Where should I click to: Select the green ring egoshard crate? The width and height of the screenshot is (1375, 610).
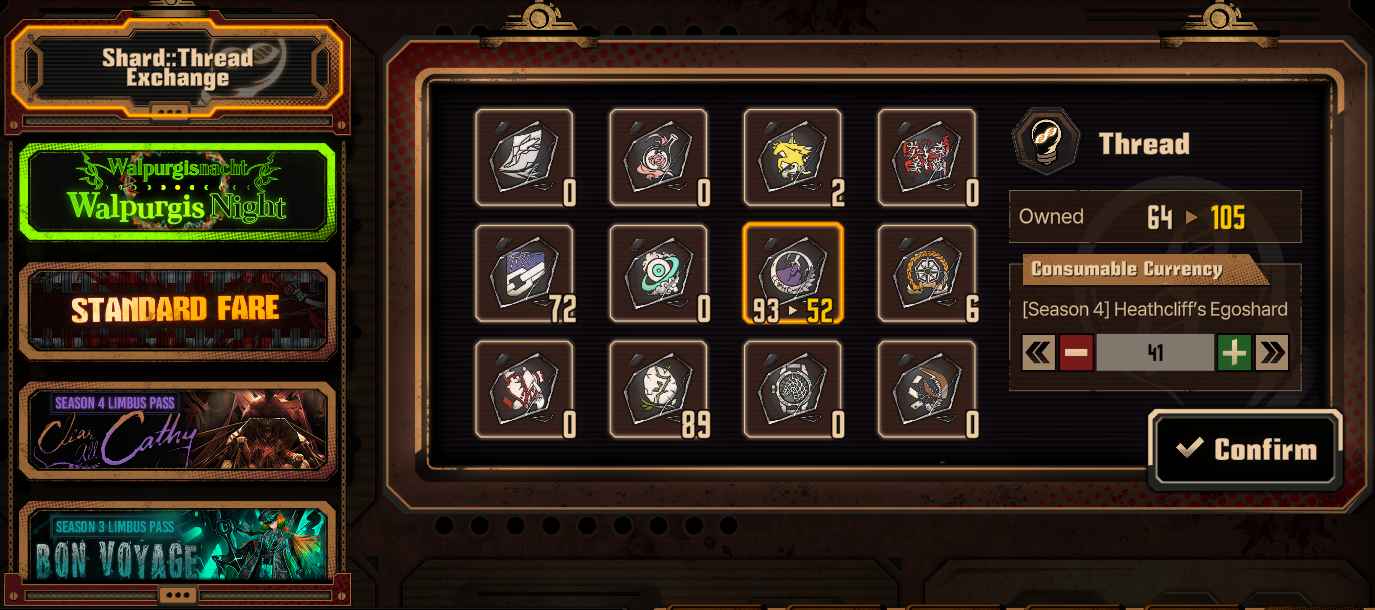658,273
